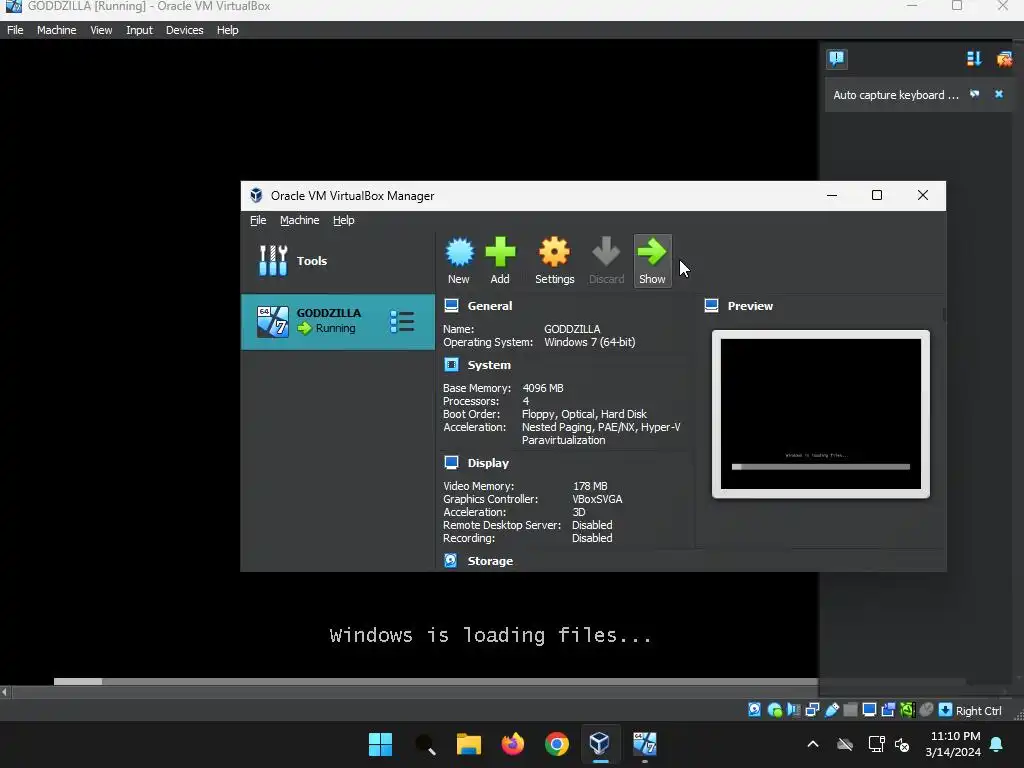Click the hard disk activity status icon
The height and width of the screenshot is (768, 1024).
(x=754, y=710)
